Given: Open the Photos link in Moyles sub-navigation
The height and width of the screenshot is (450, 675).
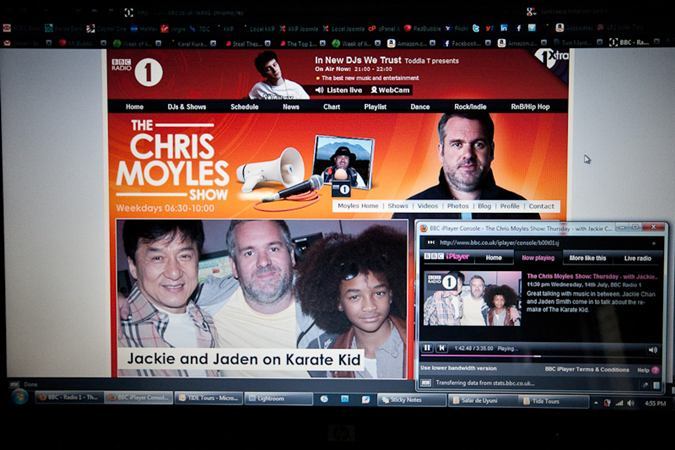Looking at the screenshot, I should tap(458, 206).
